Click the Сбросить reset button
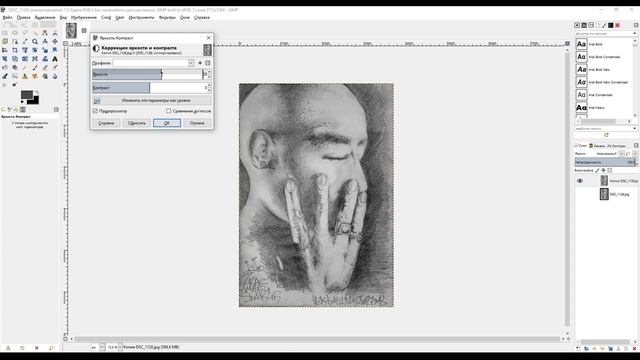The width and height of the screenshot is (640, 360). pyautogui.click(x=136, y=123)
